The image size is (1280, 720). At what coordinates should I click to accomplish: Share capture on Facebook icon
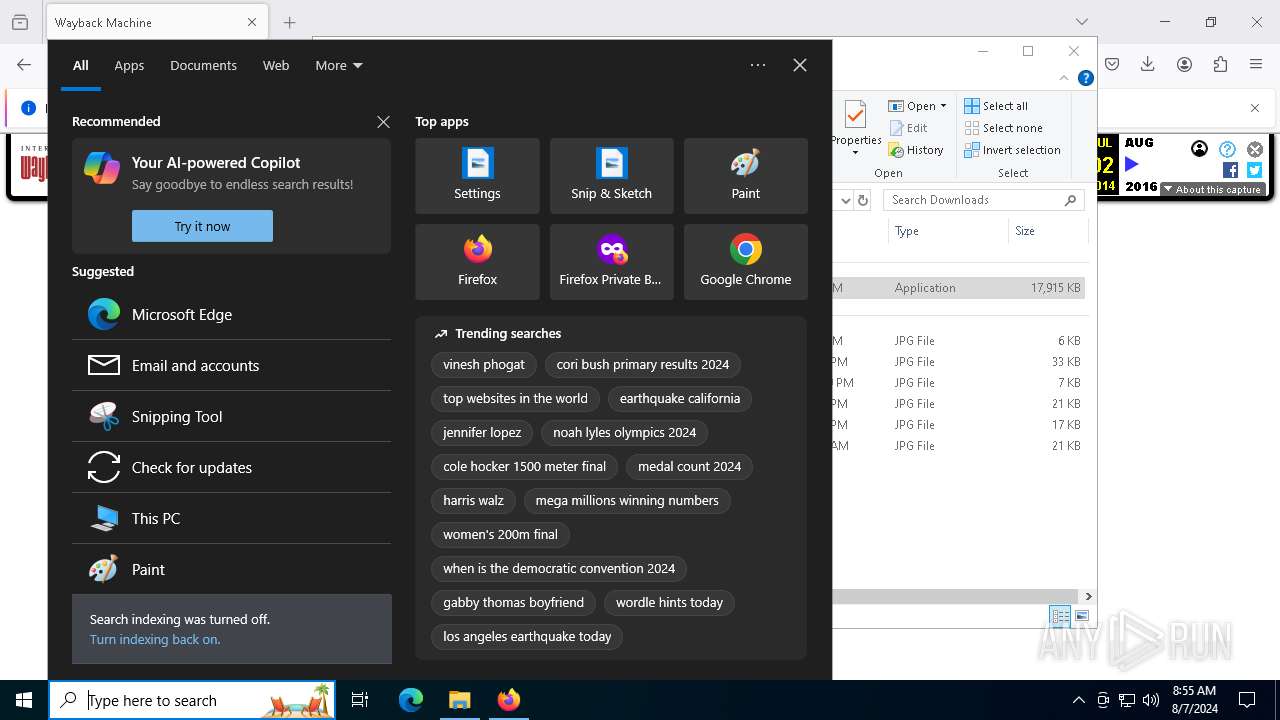(x=1231, y=170)
